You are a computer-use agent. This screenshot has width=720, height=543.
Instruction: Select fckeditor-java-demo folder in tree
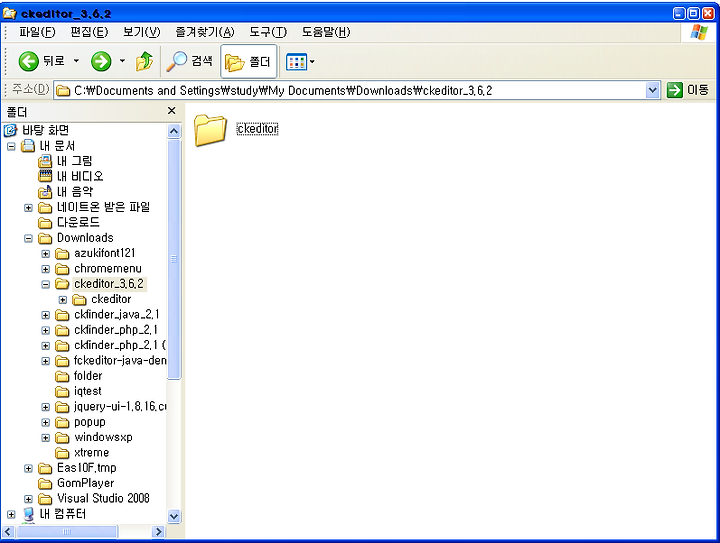pyautogui.click(x=120, y=361)
